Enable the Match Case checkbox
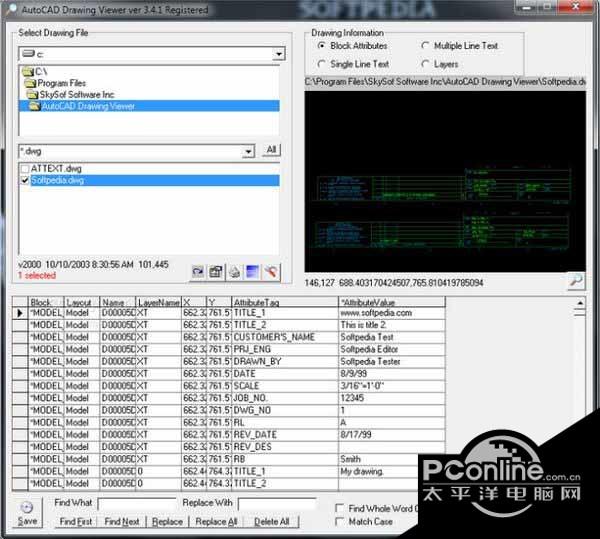 339,521
